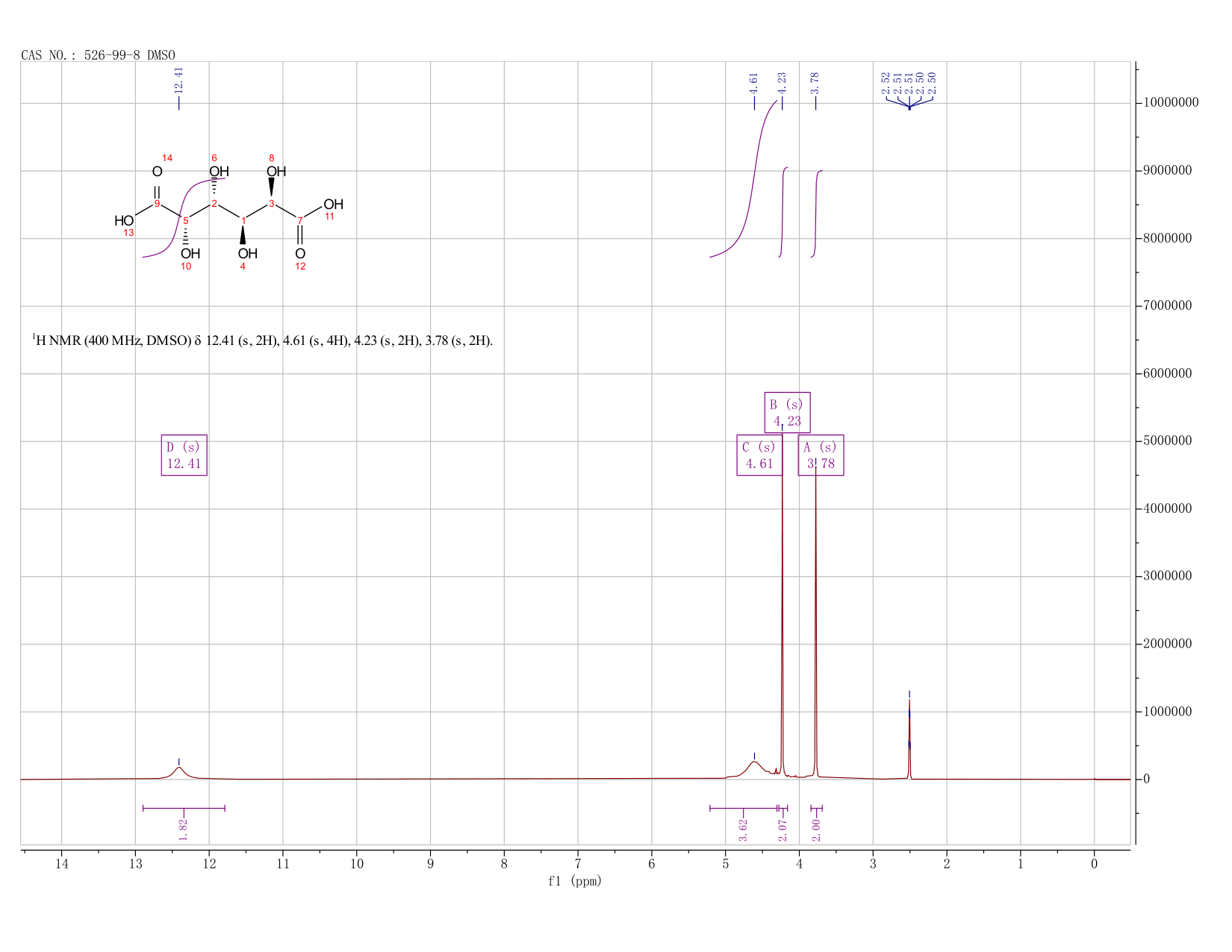The height and width of the screenshot is (952, 1232).
Task: Click the CAS NO. 526-99-8 DMSO title
Action: (98, 55)
